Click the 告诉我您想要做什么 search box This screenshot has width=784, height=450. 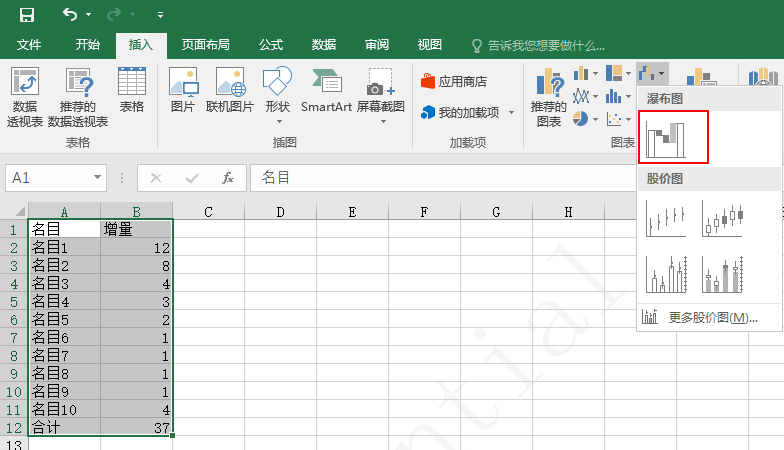(538, 46)
